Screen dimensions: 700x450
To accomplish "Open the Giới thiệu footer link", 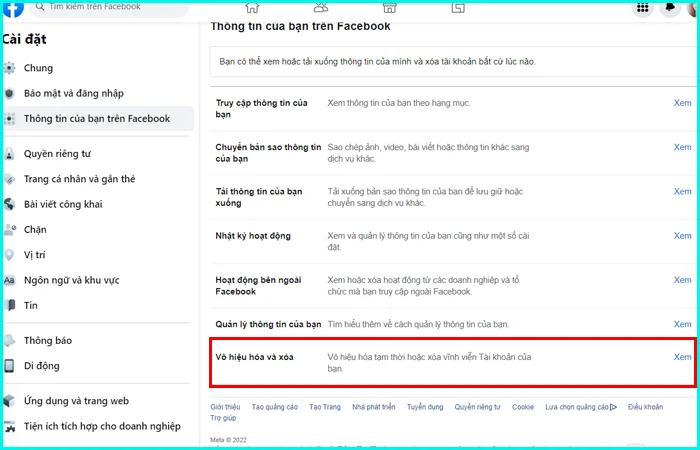I will coord(225,407).
